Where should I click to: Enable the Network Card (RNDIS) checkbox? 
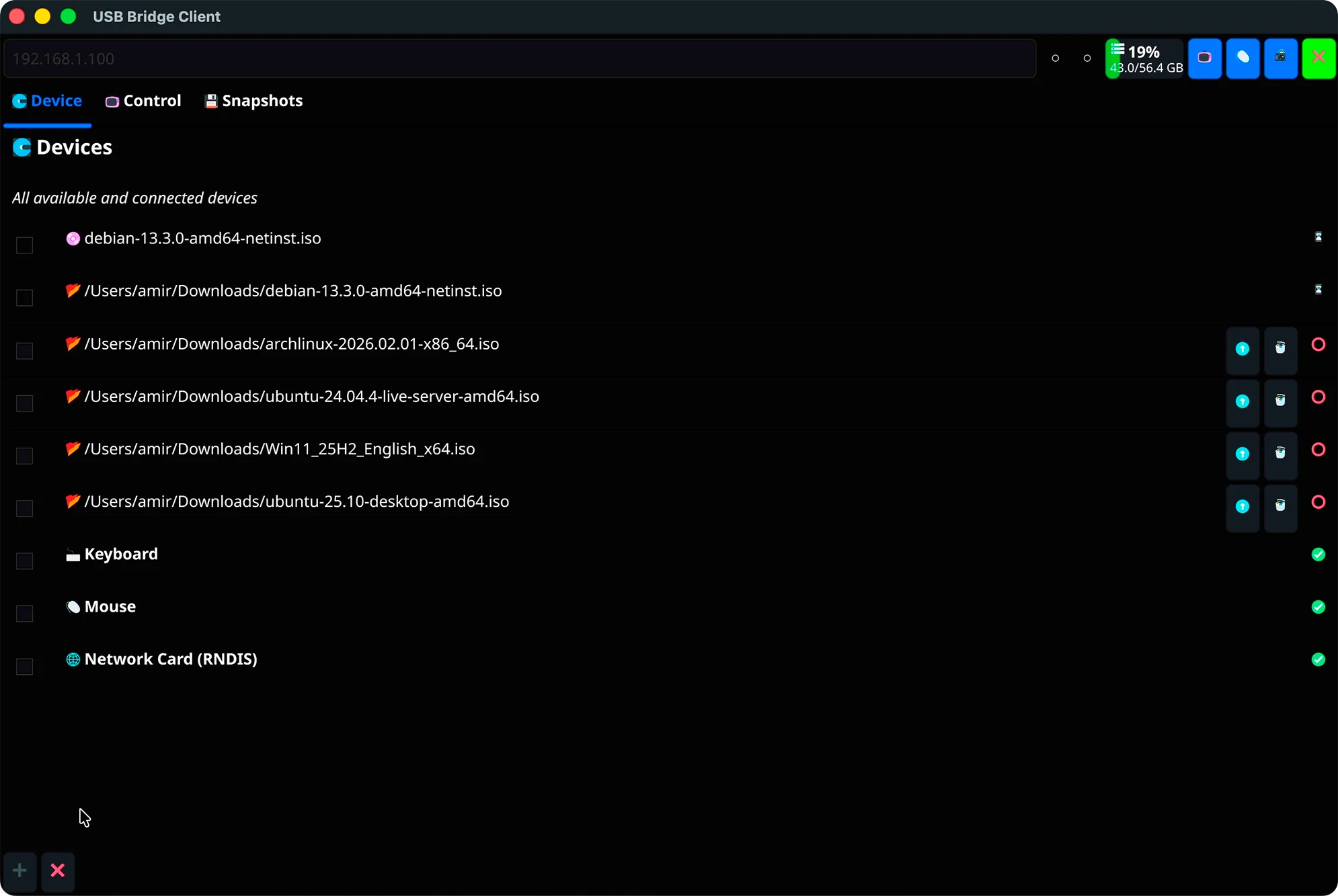point(24,666)
